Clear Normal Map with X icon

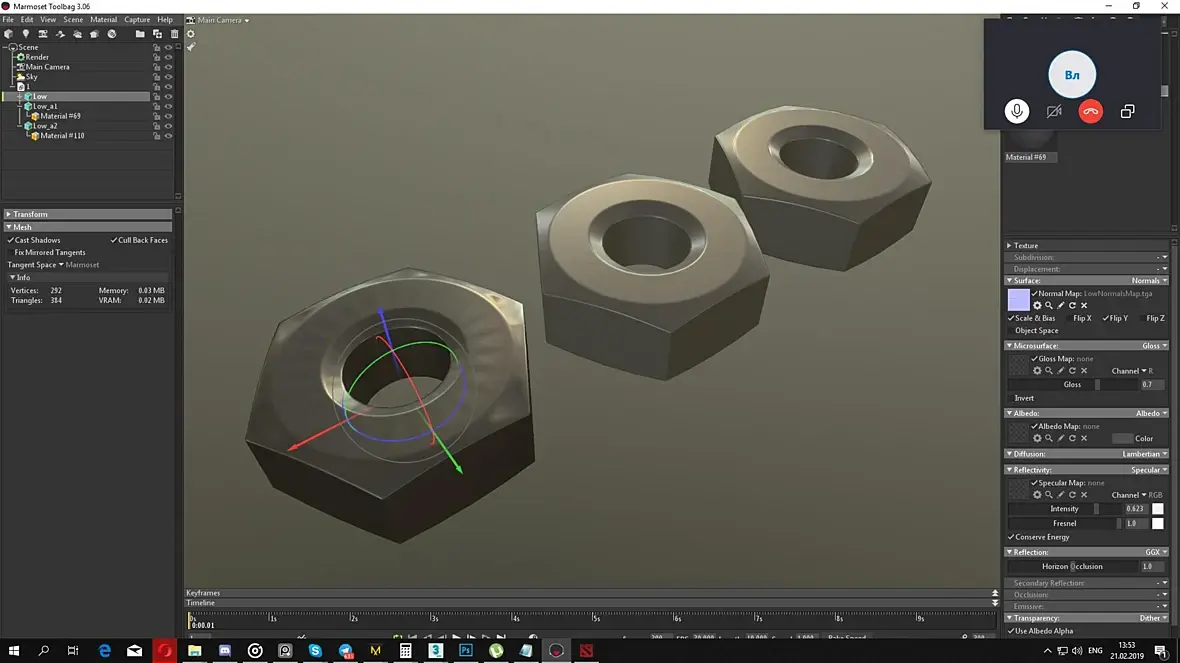(1084, 306)
